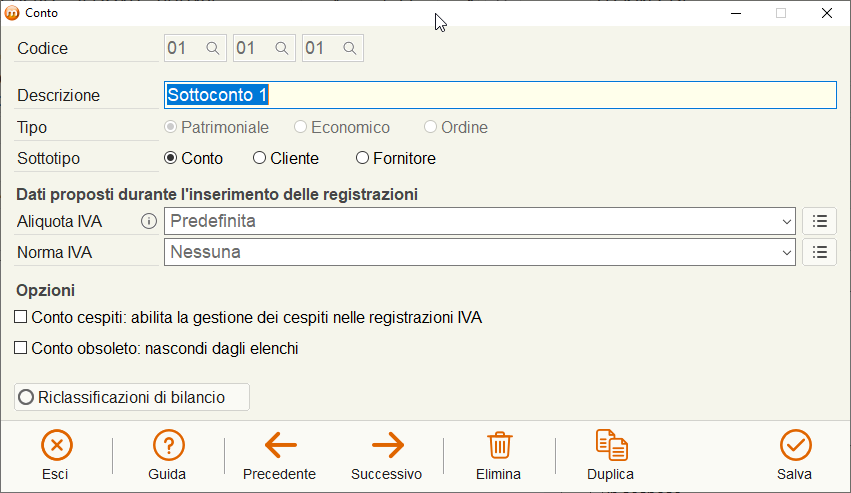The width and height of the screenshot is (851, 493).
Task: Open the Norma IVA list button
Action: 820,252
